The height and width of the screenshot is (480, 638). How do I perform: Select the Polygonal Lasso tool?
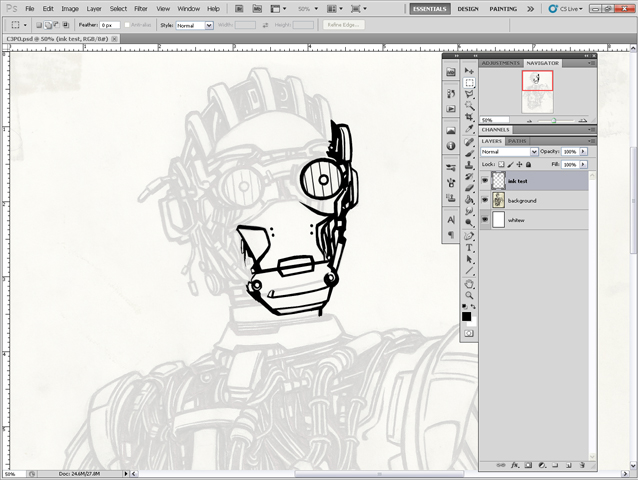pos(469,94)
